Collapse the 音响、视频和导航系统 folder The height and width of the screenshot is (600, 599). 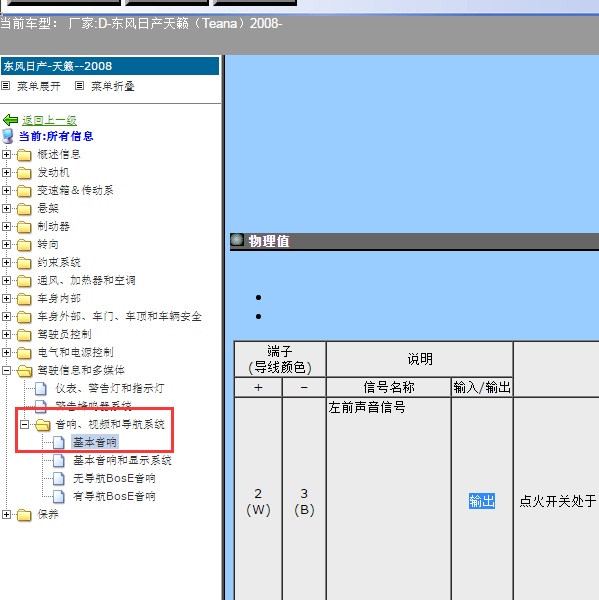coord(24,424)
